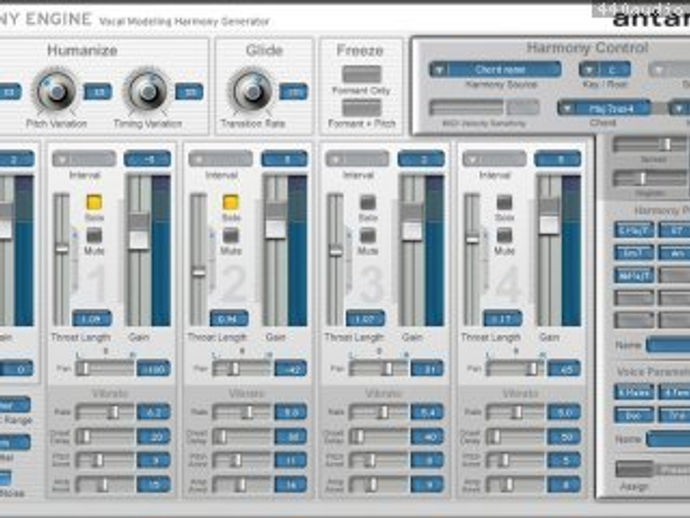Mute voice 1
The height and width of the screenshot is (518, 690).
(x=94, y=235)
